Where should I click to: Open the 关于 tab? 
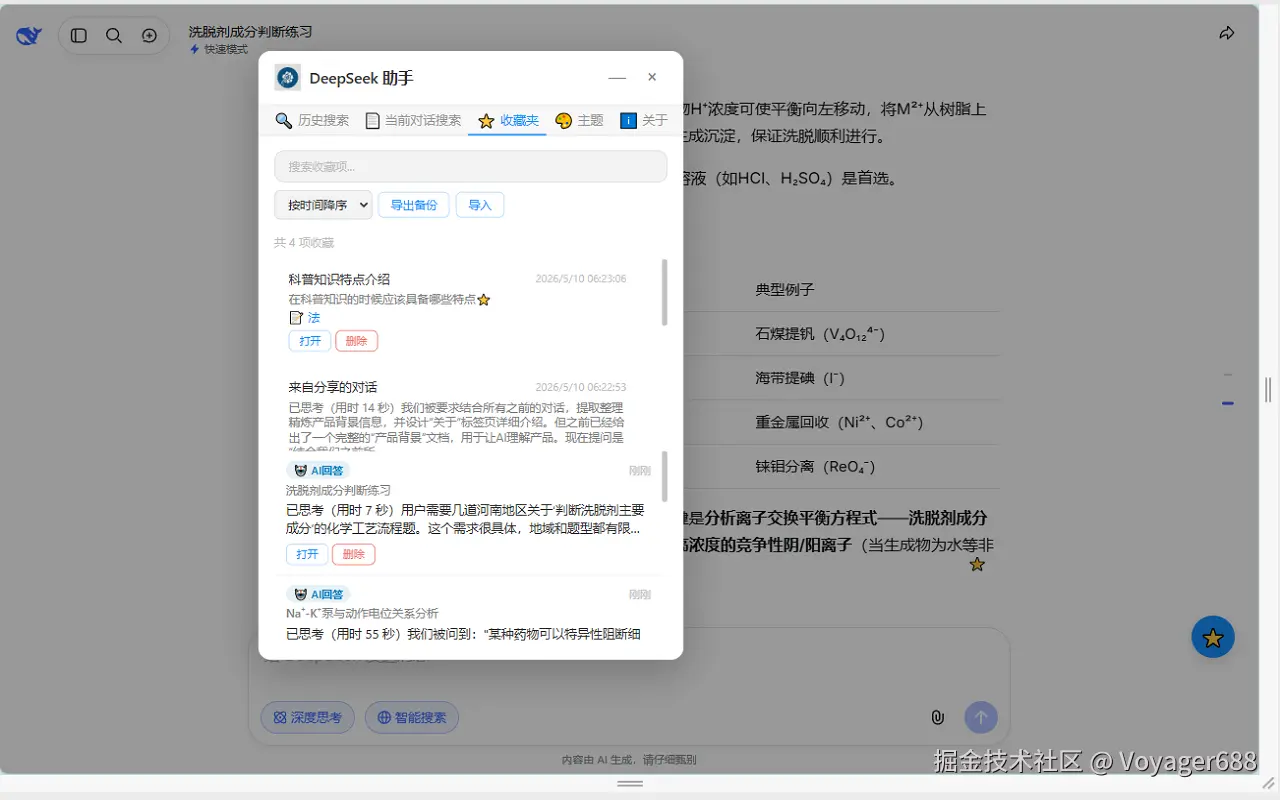pos(644,120)
